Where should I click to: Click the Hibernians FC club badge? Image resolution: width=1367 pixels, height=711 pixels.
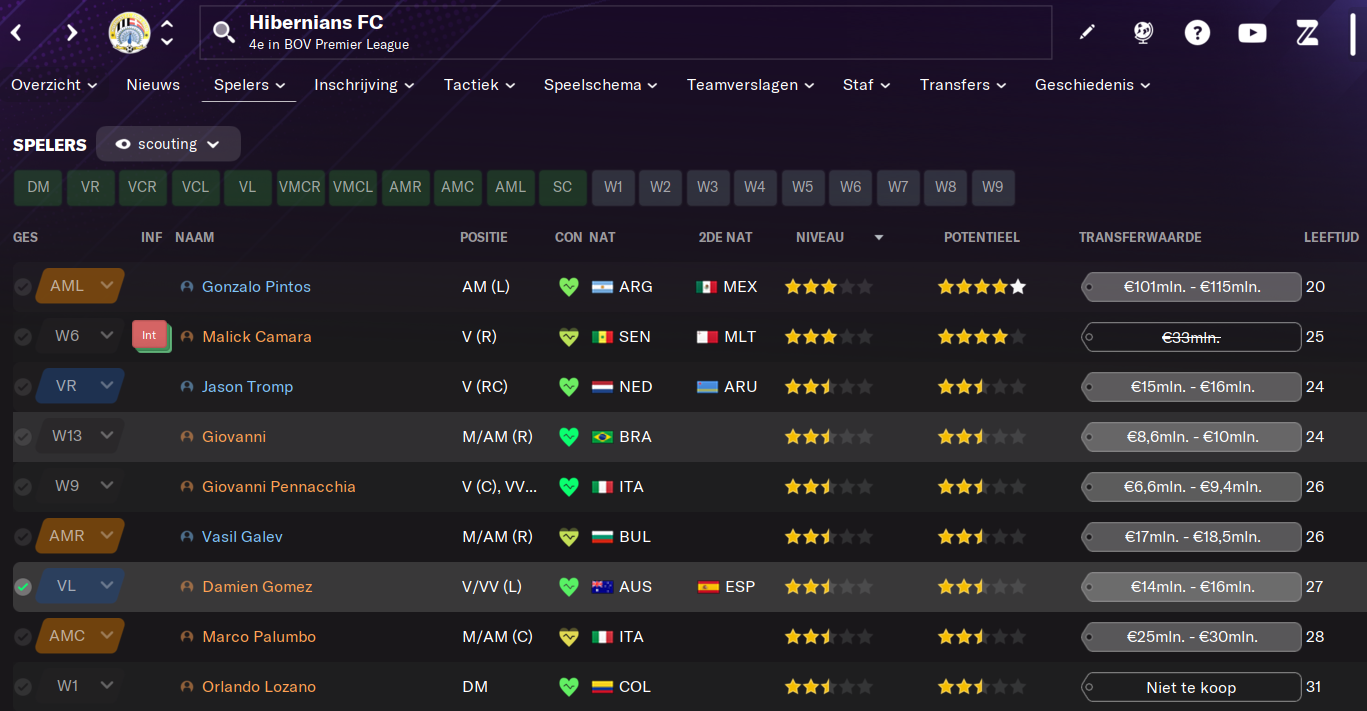point(129,33)
